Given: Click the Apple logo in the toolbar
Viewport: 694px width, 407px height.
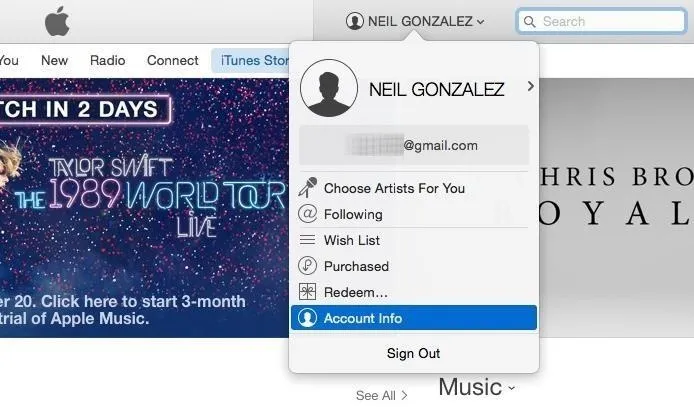Looking at the screenshot, I should coord(57,21).
